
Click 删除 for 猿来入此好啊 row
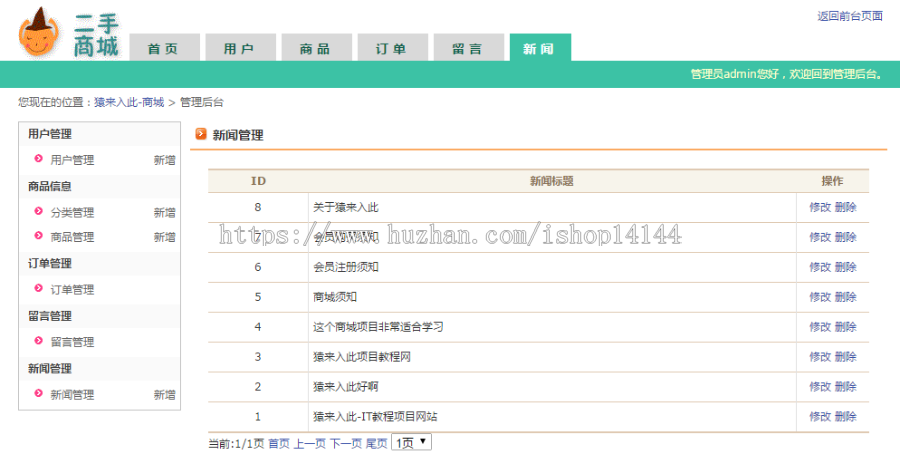pyautogui.click(x=845, y=386)
